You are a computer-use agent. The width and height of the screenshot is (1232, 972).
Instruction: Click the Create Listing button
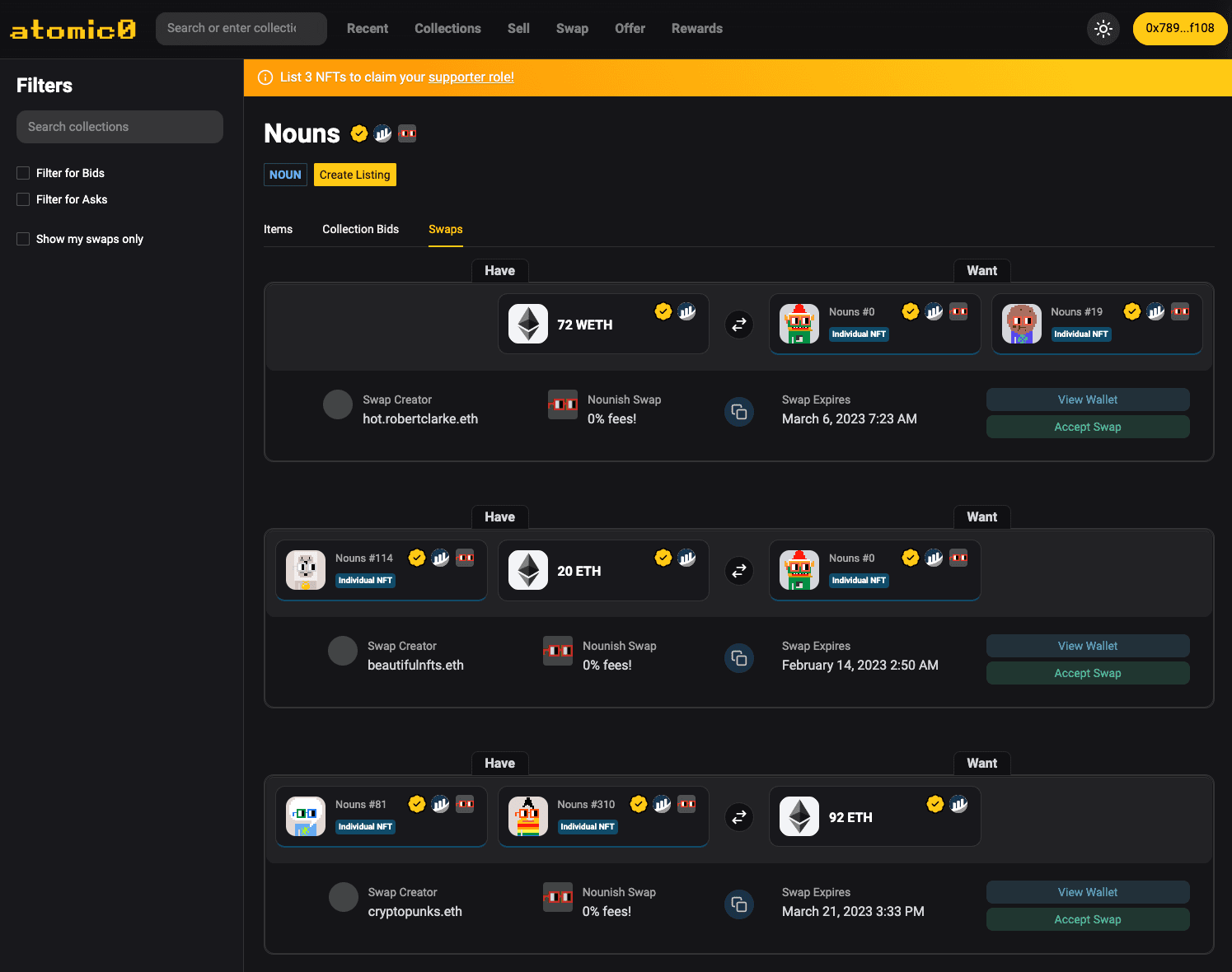pyautogui.click(x=355, y=175)
